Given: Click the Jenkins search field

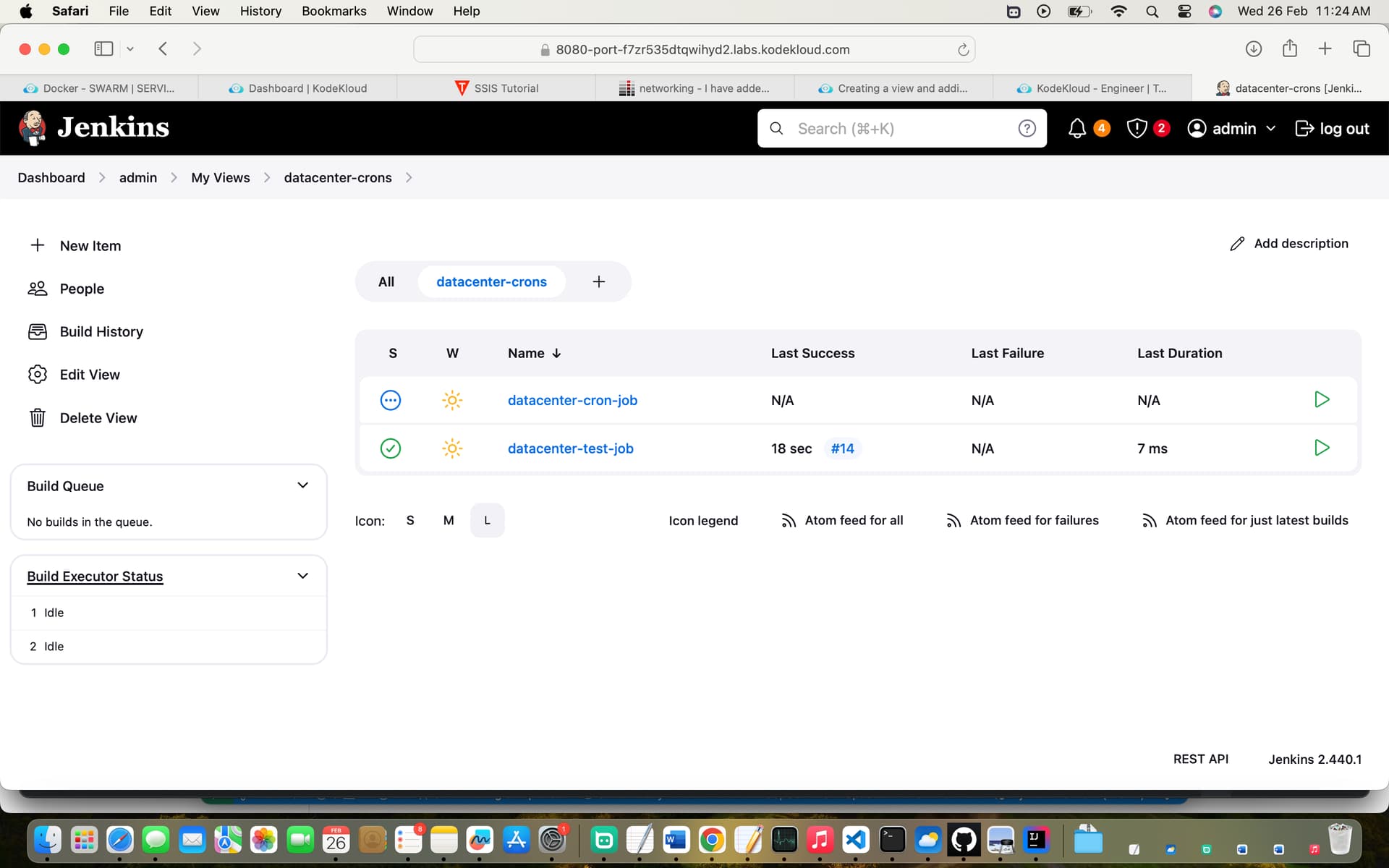Looking at the screenshot, I should (x=897, y=129).
